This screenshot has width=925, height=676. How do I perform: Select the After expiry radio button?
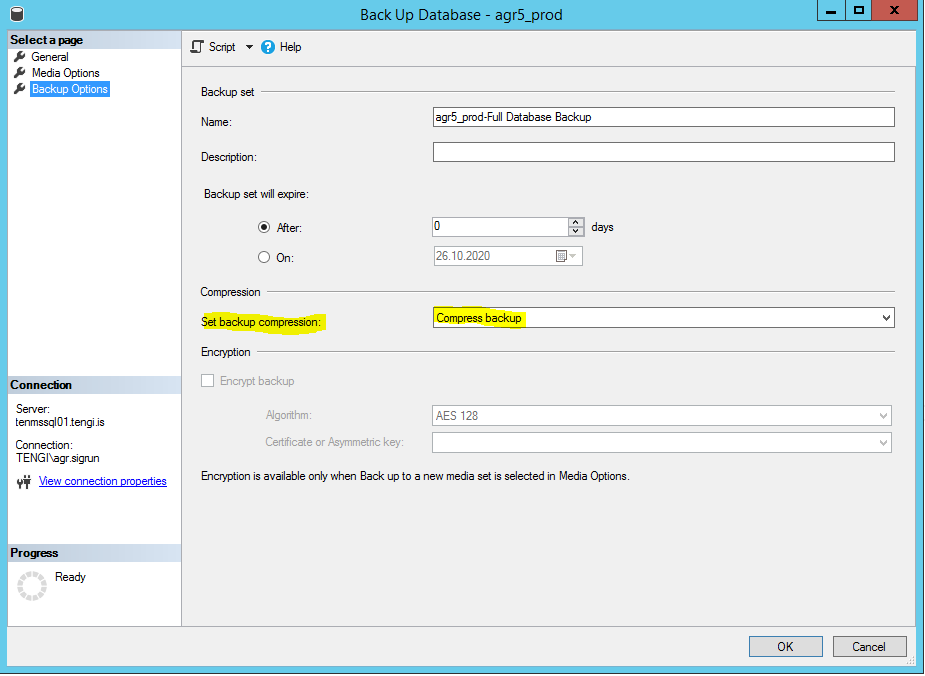[x=264, y=227]
